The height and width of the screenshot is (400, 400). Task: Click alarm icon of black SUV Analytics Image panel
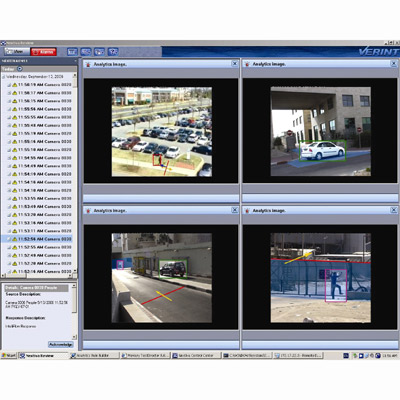pyautogui.click(x=88, y=211)
